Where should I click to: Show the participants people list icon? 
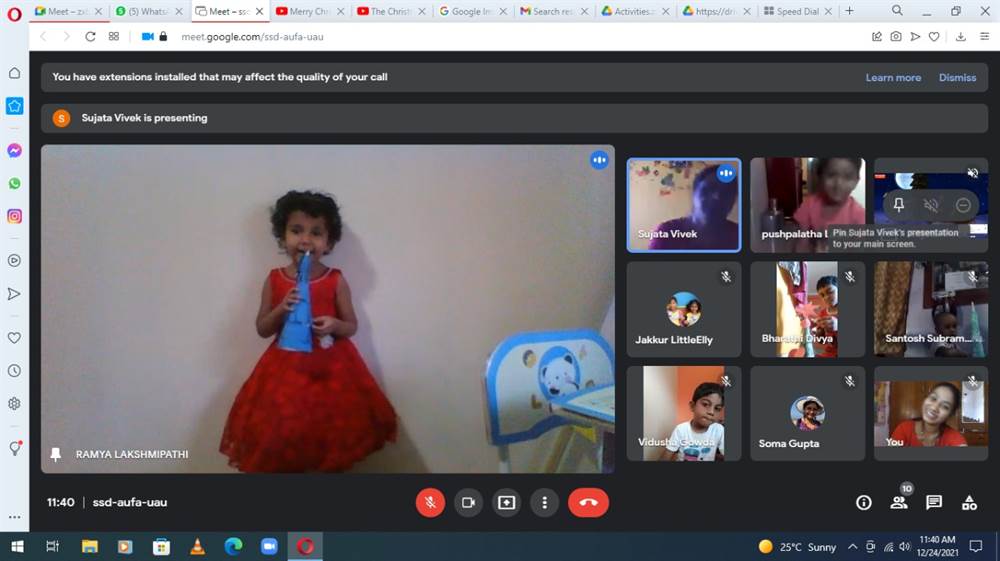click(x=898, y=502)
